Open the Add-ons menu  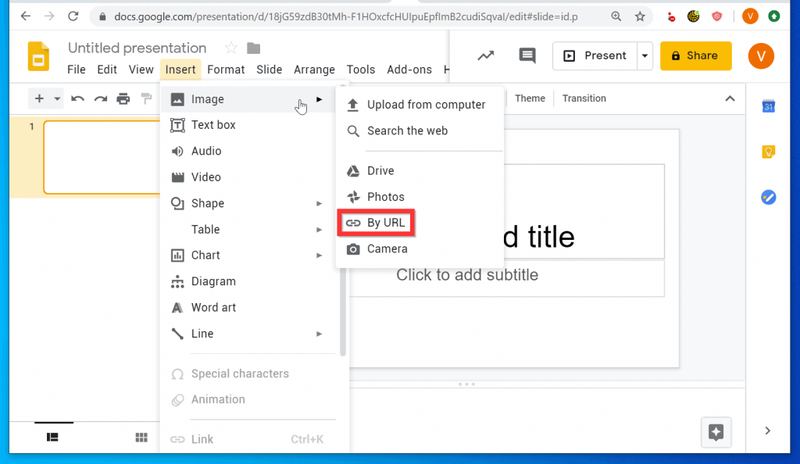409,69
